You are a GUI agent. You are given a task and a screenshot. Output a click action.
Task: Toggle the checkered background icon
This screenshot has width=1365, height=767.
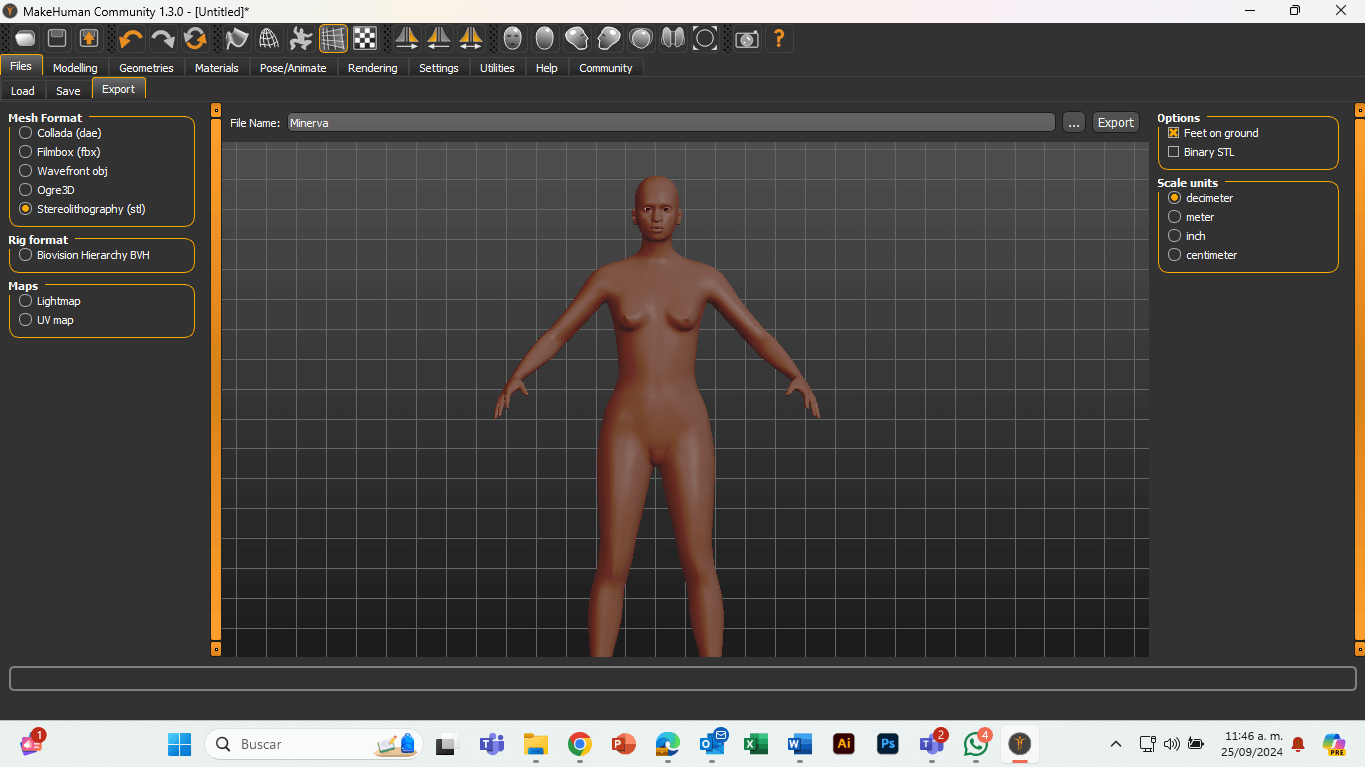pyautogui.click(x=365, y=39)
